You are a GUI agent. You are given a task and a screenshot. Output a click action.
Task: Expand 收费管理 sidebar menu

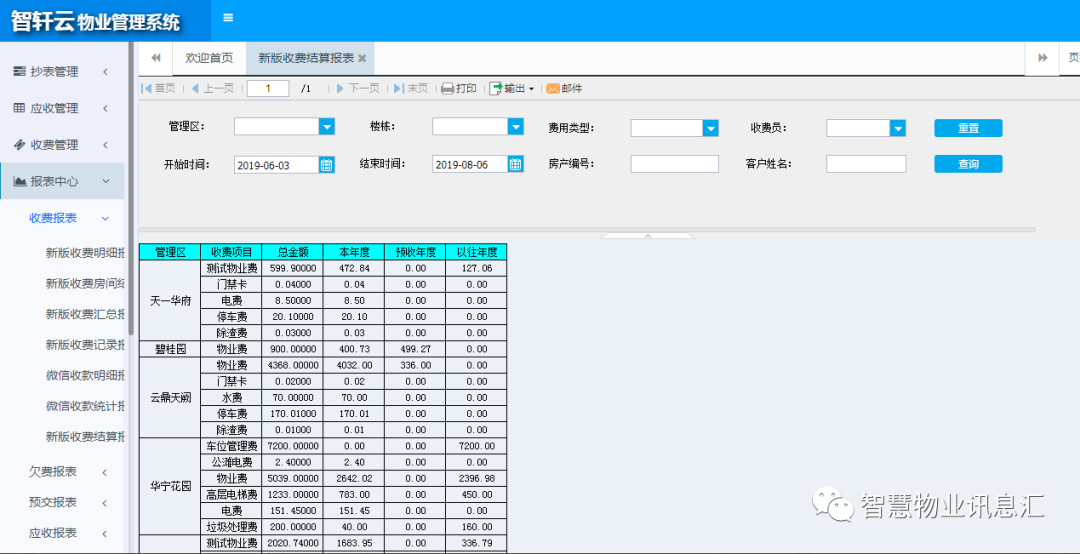pyautogui.click(x=62, y=145)
